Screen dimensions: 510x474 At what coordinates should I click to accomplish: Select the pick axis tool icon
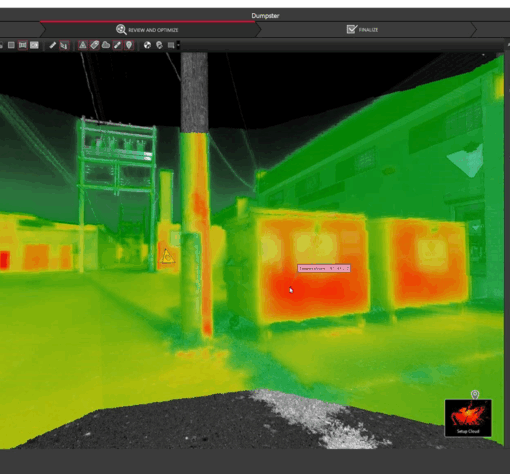pos(64,45)
